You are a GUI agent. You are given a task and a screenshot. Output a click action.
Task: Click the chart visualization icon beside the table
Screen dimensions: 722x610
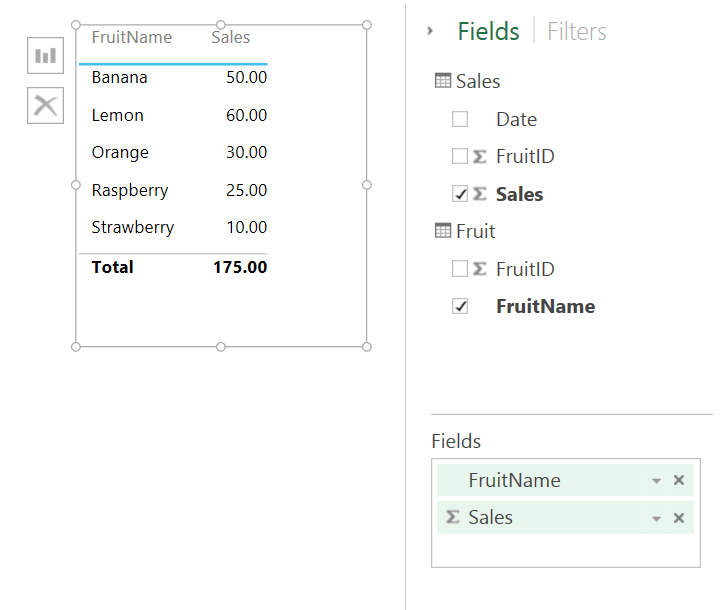tap(45, 55)
